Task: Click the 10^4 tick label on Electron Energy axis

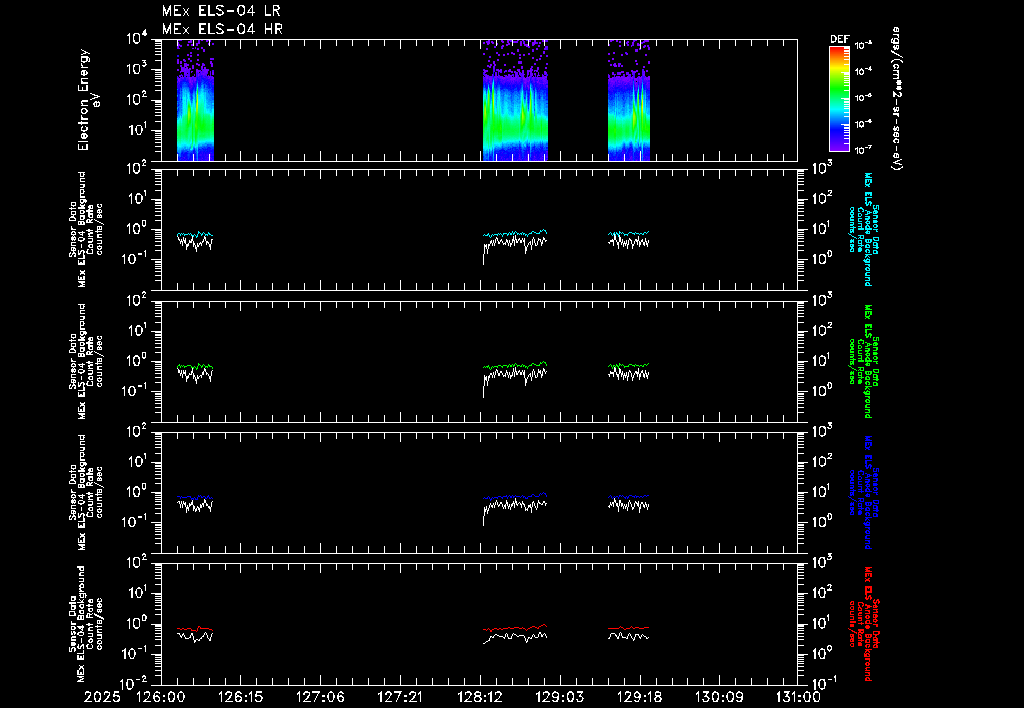Action: click(x=137, y=39)
